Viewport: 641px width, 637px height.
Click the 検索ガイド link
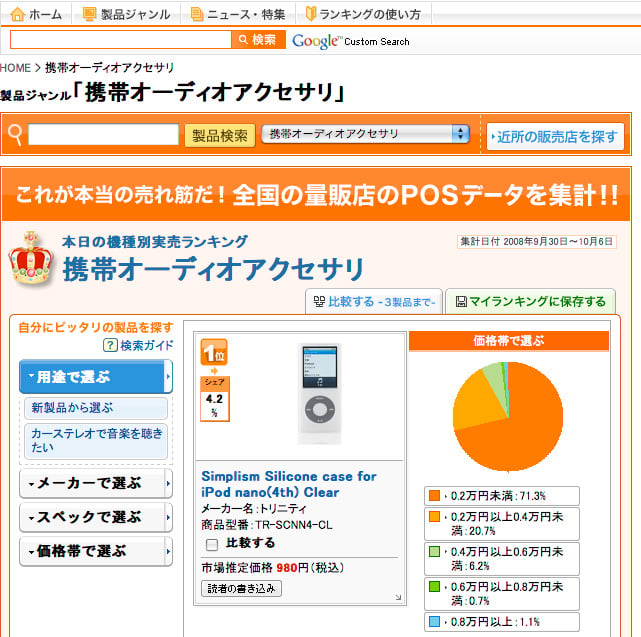[x=147, y=345]
